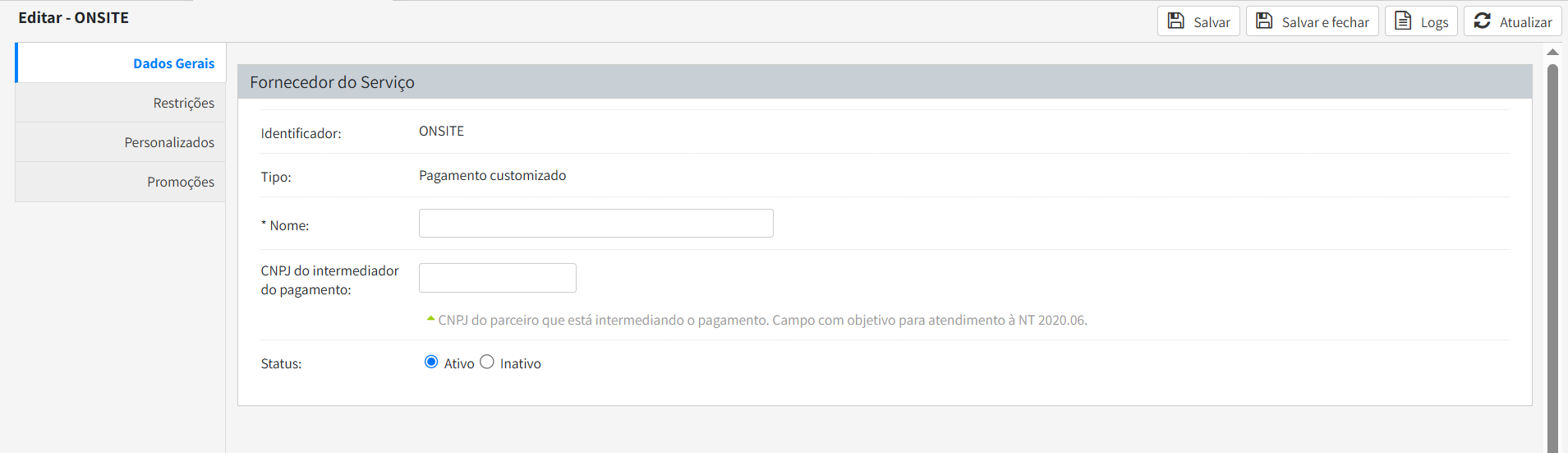Click the CNPJ do intermediador input field

[x=497, y=278]
